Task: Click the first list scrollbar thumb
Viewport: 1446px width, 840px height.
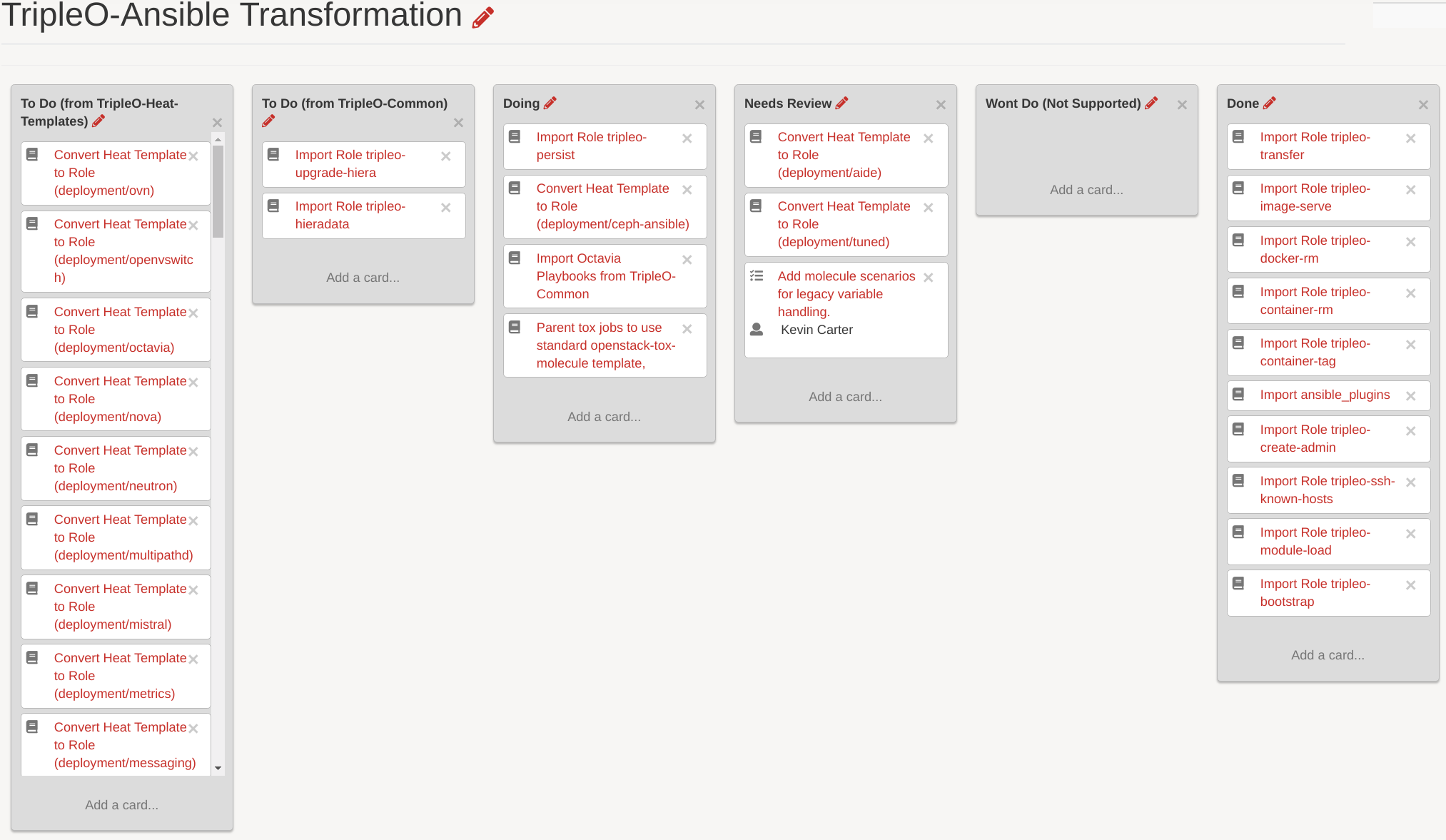Action: pos(218,191)
